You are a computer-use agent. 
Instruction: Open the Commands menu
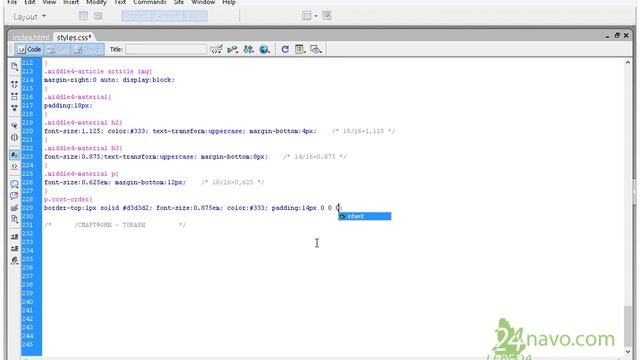point(149,2)
